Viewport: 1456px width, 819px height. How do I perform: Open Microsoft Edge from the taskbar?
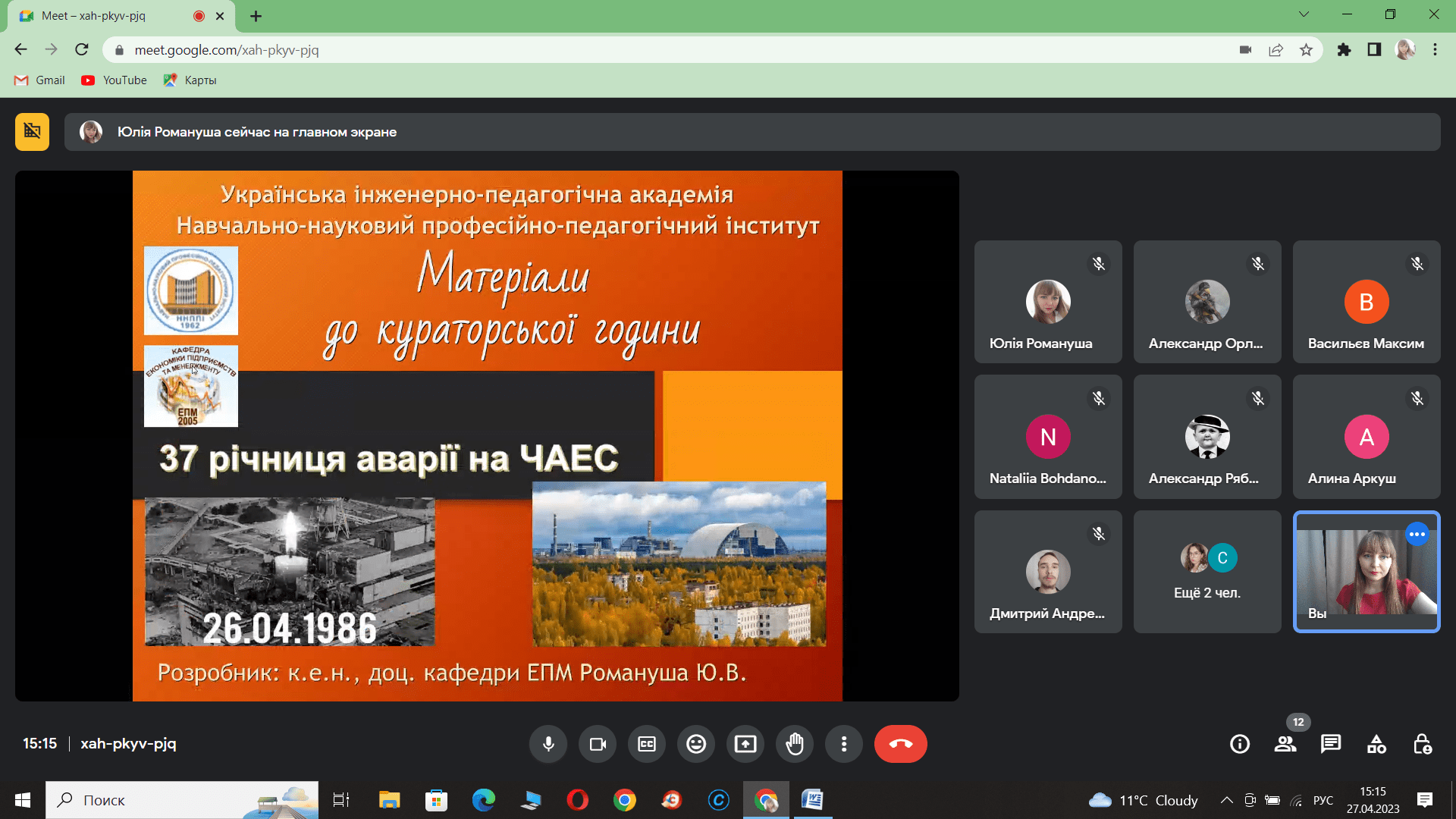[x=483, y=800]
